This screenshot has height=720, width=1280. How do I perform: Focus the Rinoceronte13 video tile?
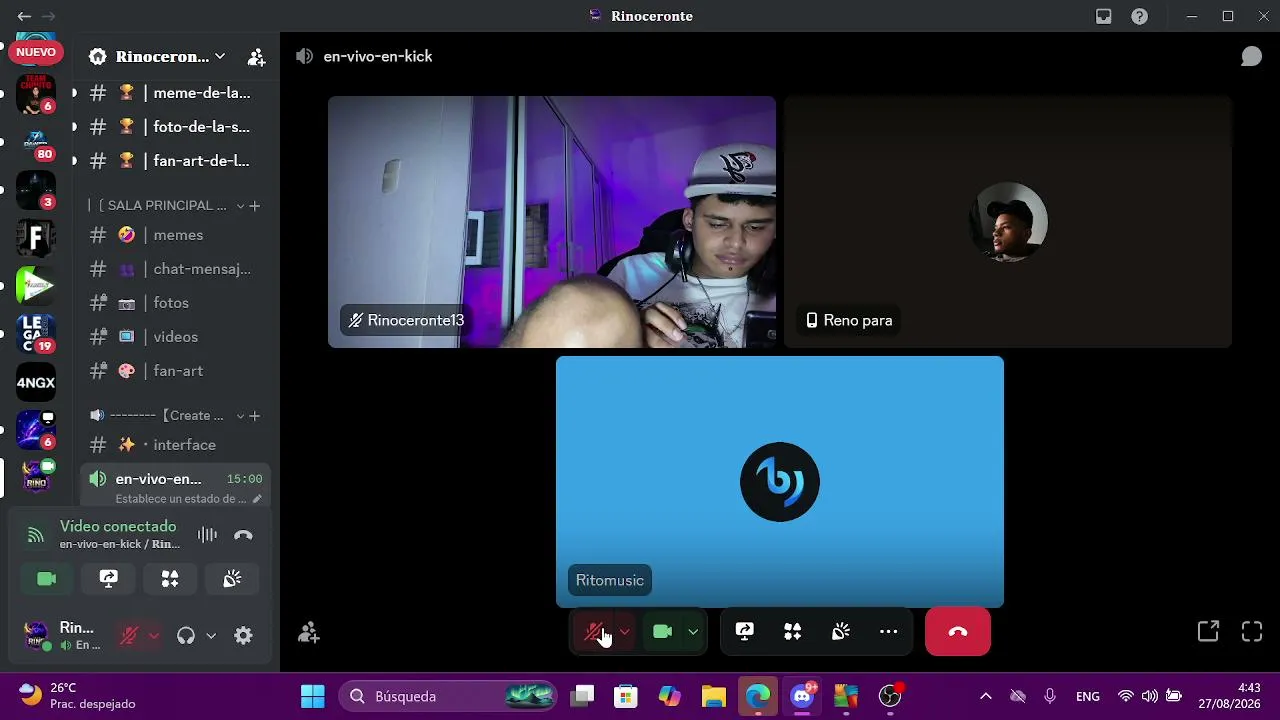tap(552, 222)
